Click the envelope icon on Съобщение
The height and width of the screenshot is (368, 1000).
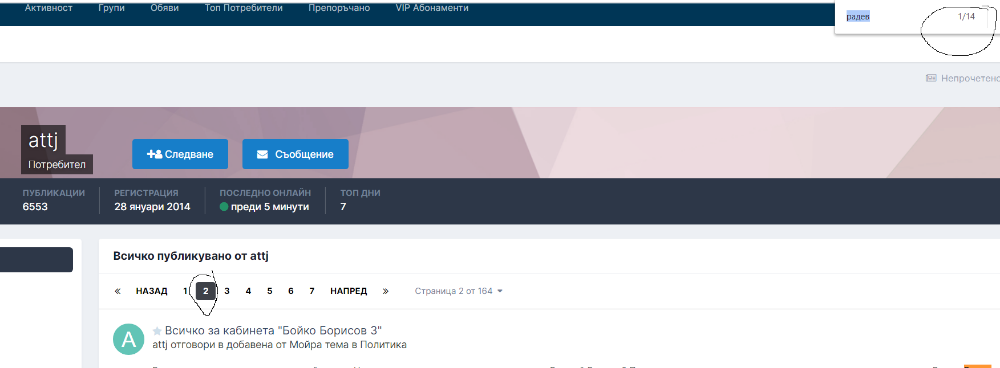point(262,154)
